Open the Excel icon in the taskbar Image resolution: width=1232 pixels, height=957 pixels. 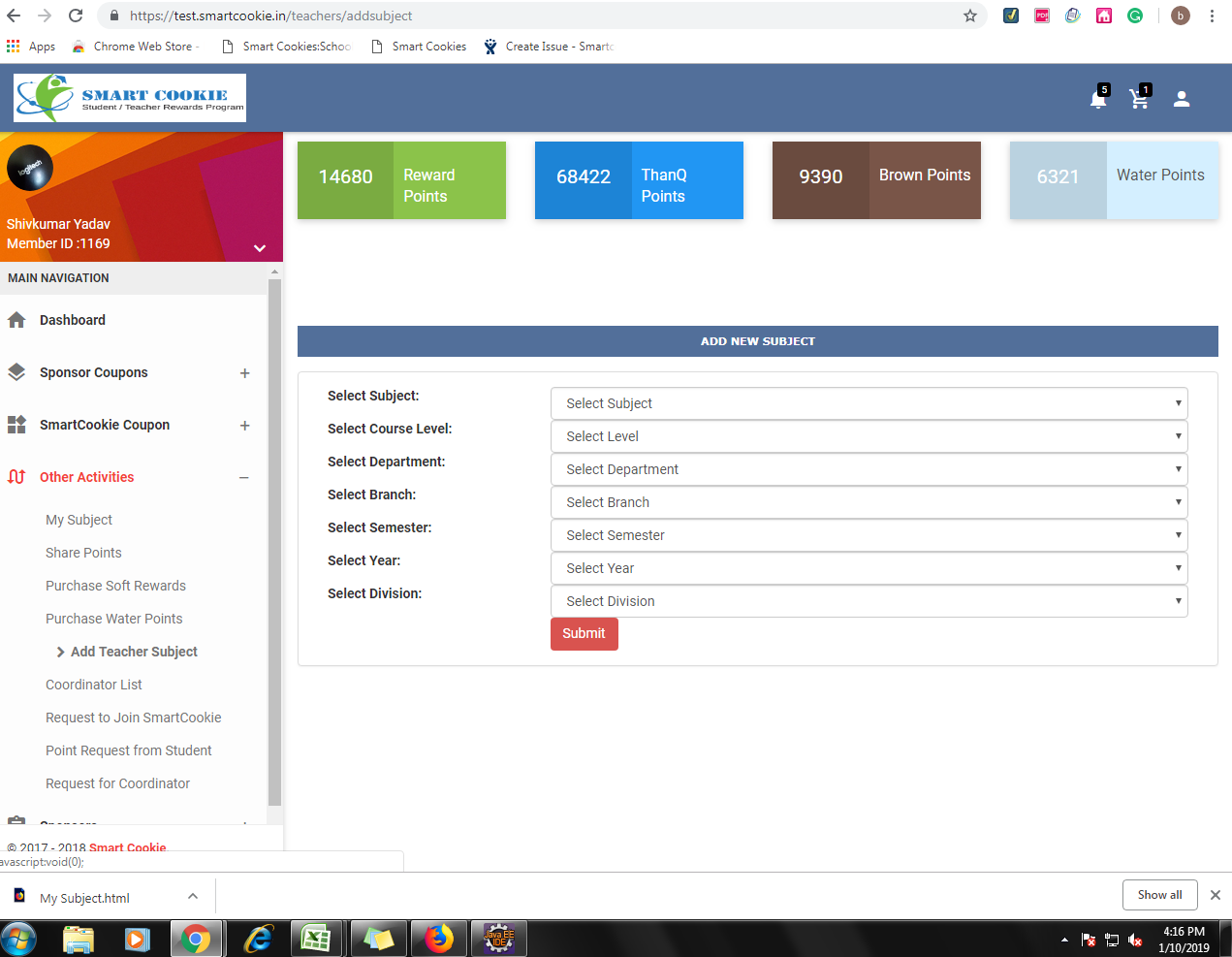pos(316,939)
